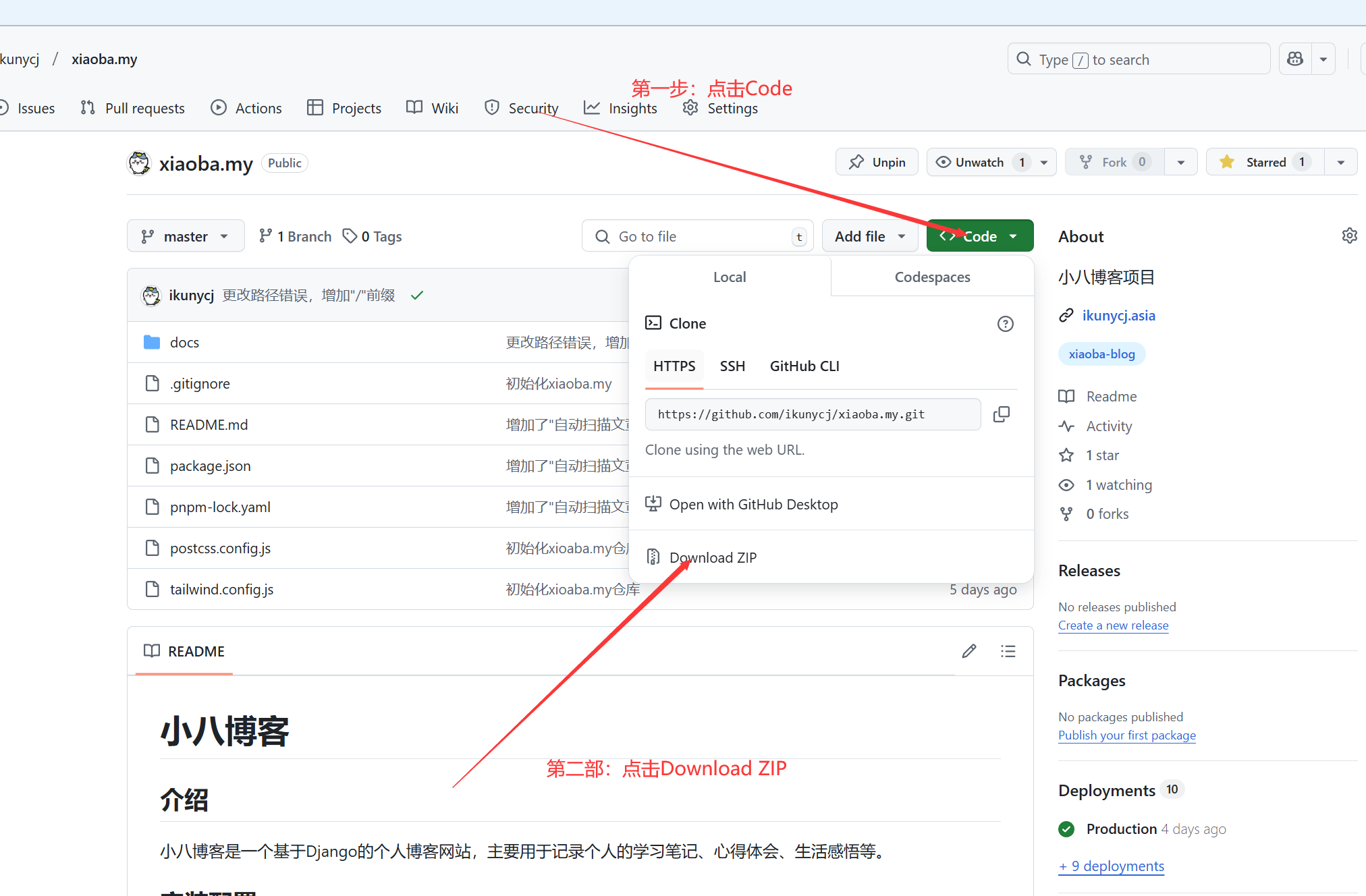Open the Pull requests tab
The image size is (1366, 896).
tap(132, 108)
